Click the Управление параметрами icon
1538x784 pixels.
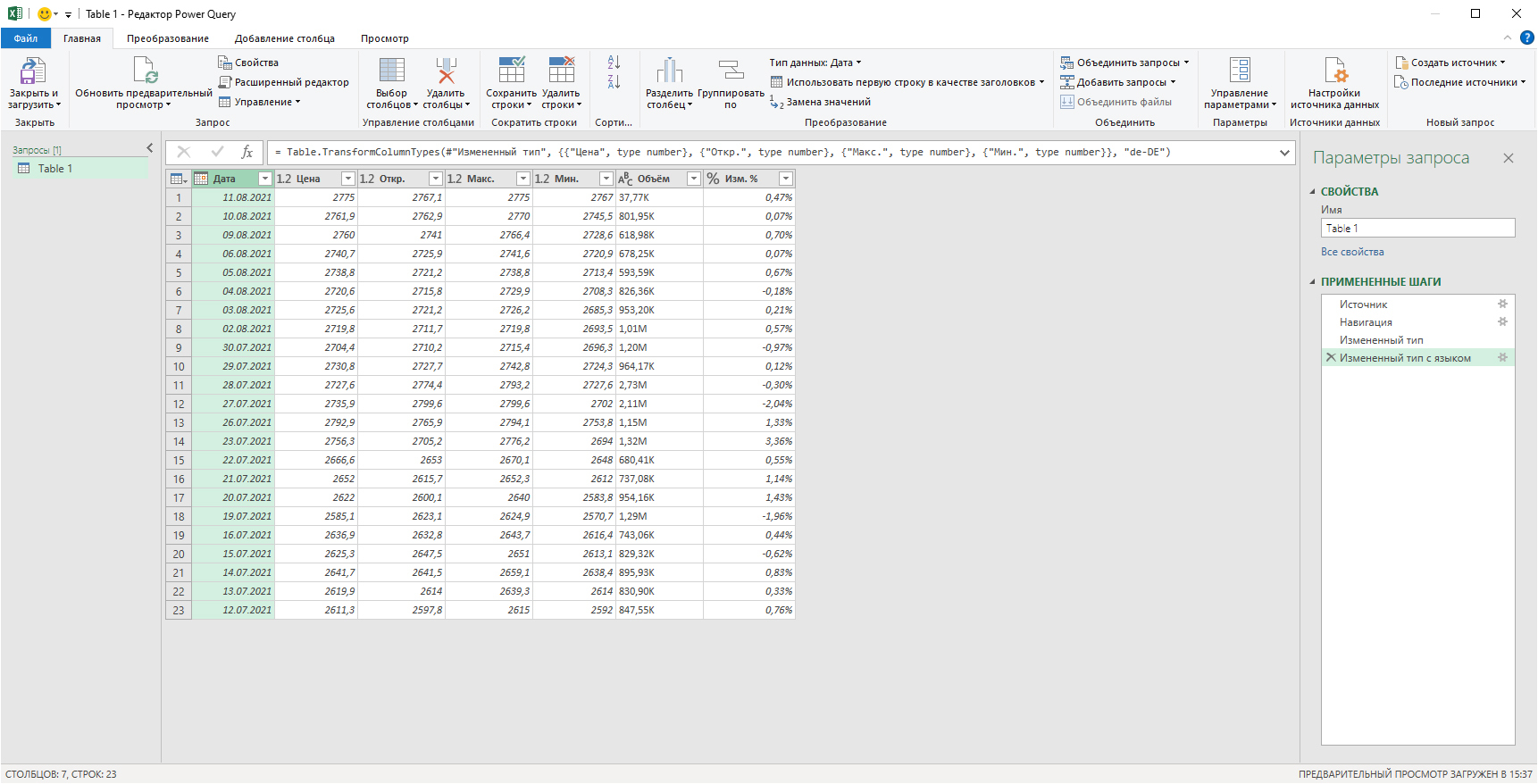1241,71
